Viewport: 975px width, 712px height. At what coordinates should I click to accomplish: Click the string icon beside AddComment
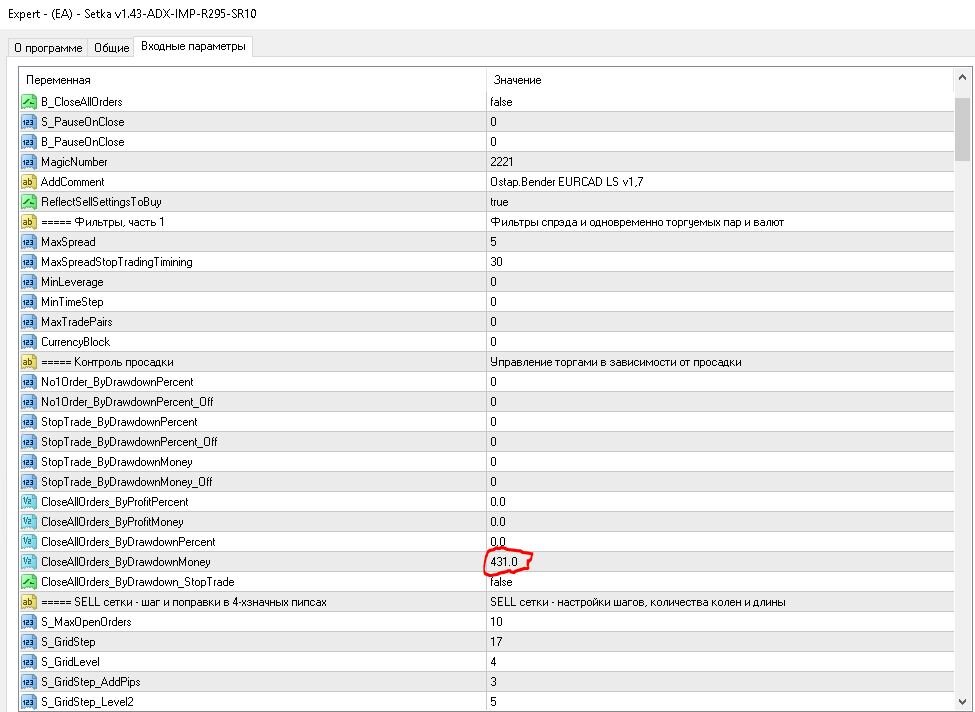pyautogui.click(x=29, y=182)
